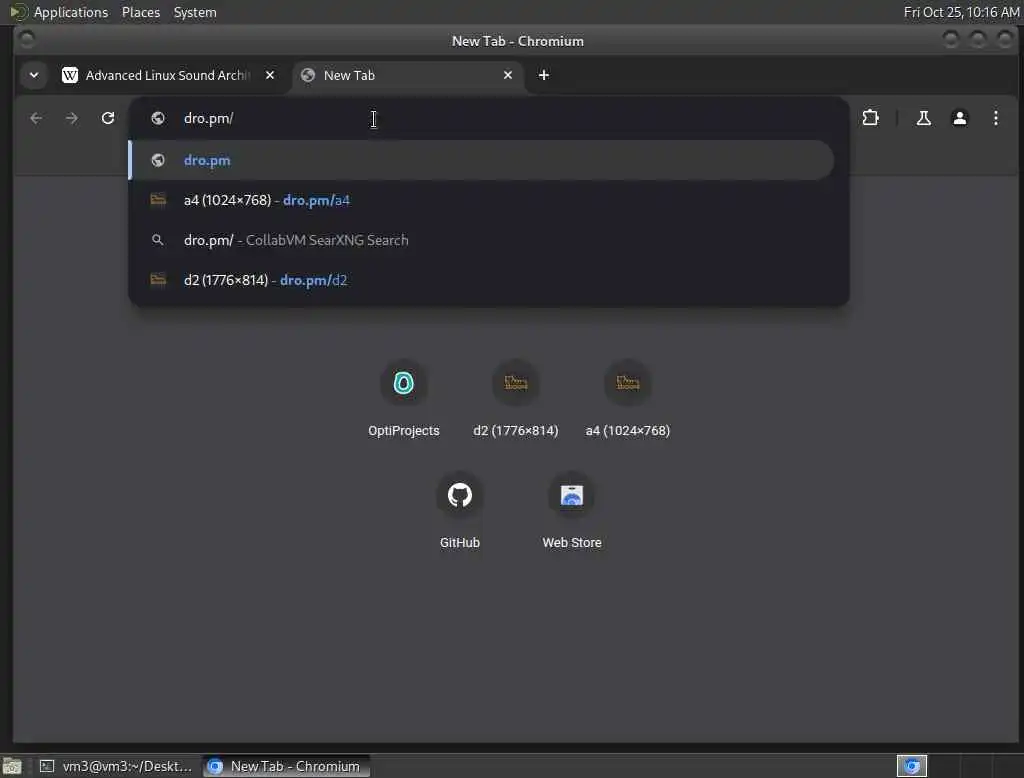
Task: Go back using the back arrow
Action: coord(36,118)
